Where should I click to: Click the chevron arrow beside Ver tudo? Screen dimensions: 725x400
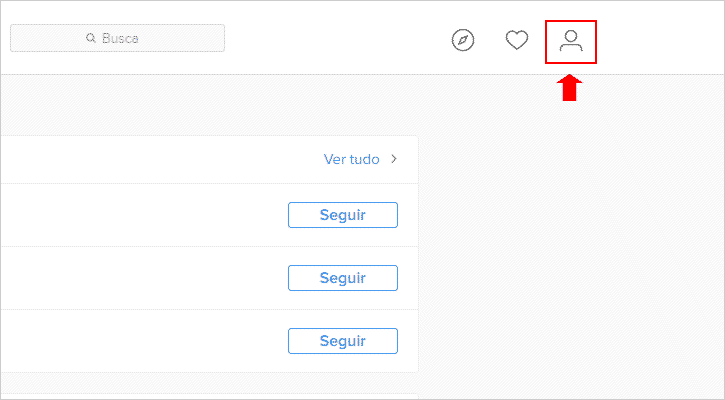coord(393,159)
